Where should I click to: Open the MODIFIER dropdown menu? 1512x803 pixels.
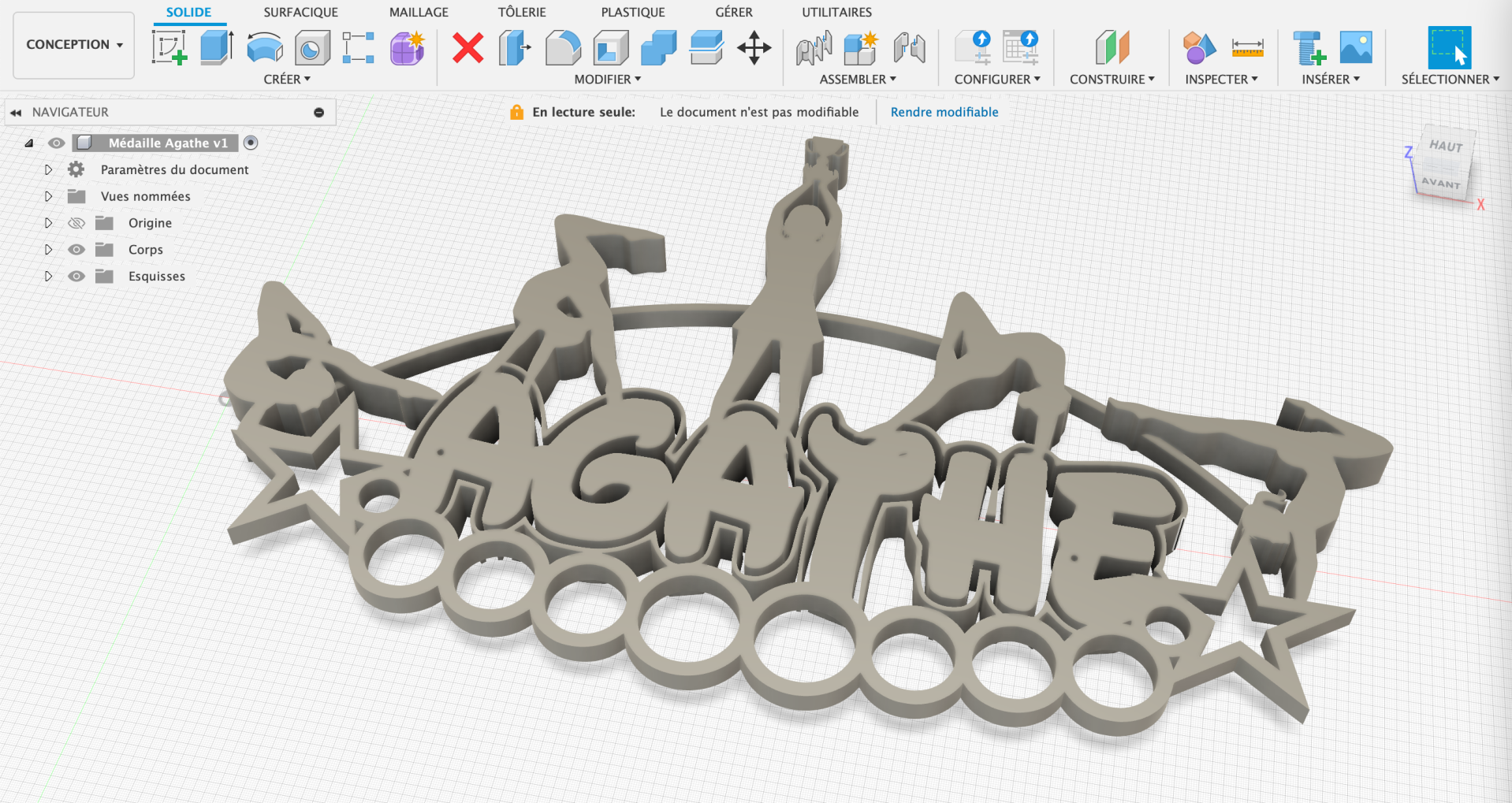pos(608,80)
